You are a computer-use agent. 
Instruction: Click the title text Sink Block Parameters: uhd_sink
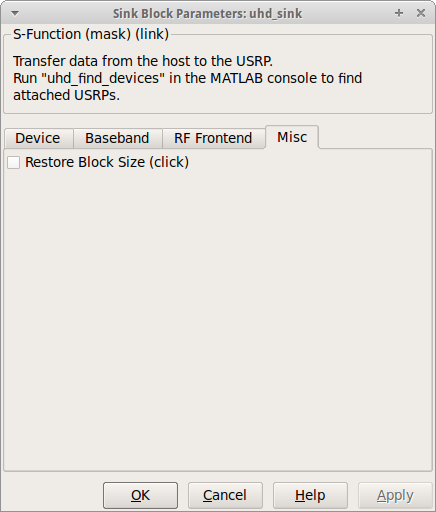207,14
